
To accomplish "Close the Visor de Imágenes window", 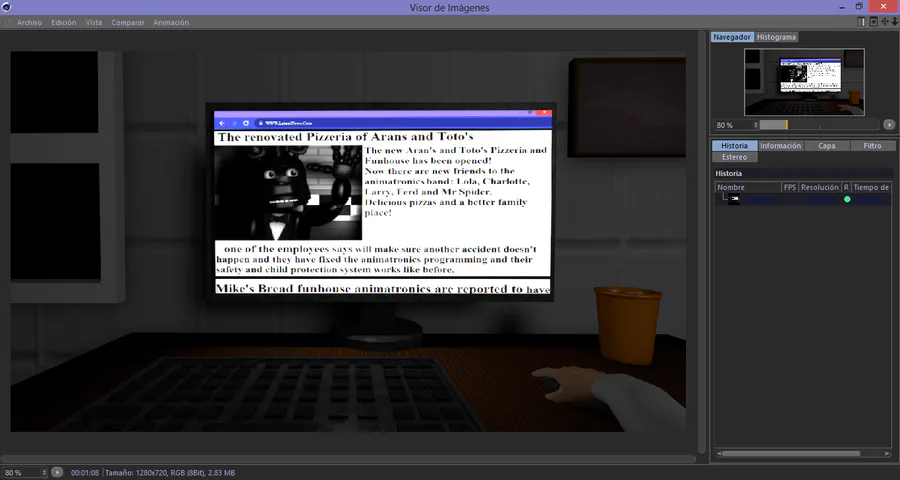I will 884,7.
